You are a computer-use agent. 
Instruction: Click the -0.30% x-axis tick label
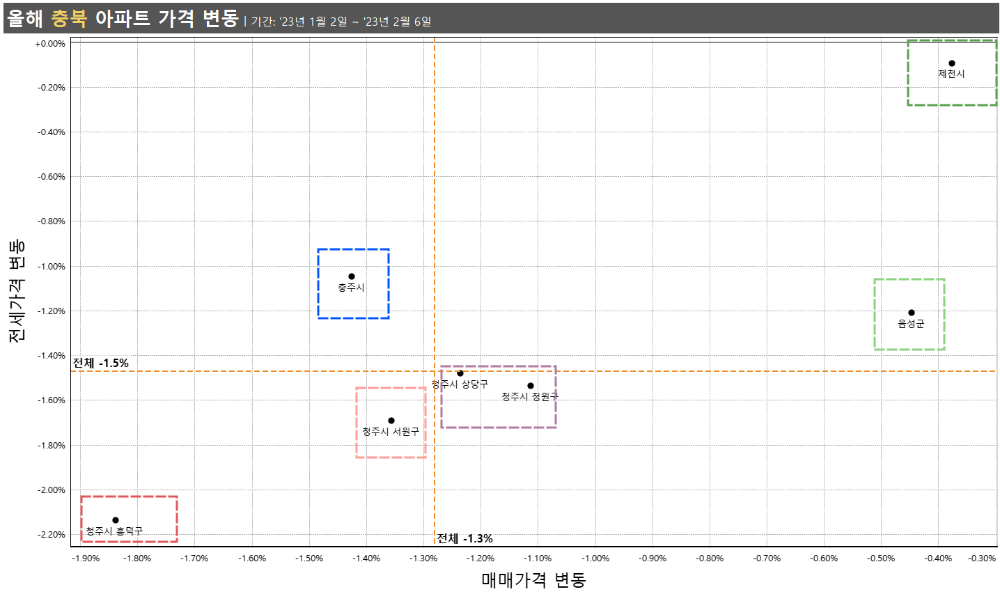coord(982,558)
